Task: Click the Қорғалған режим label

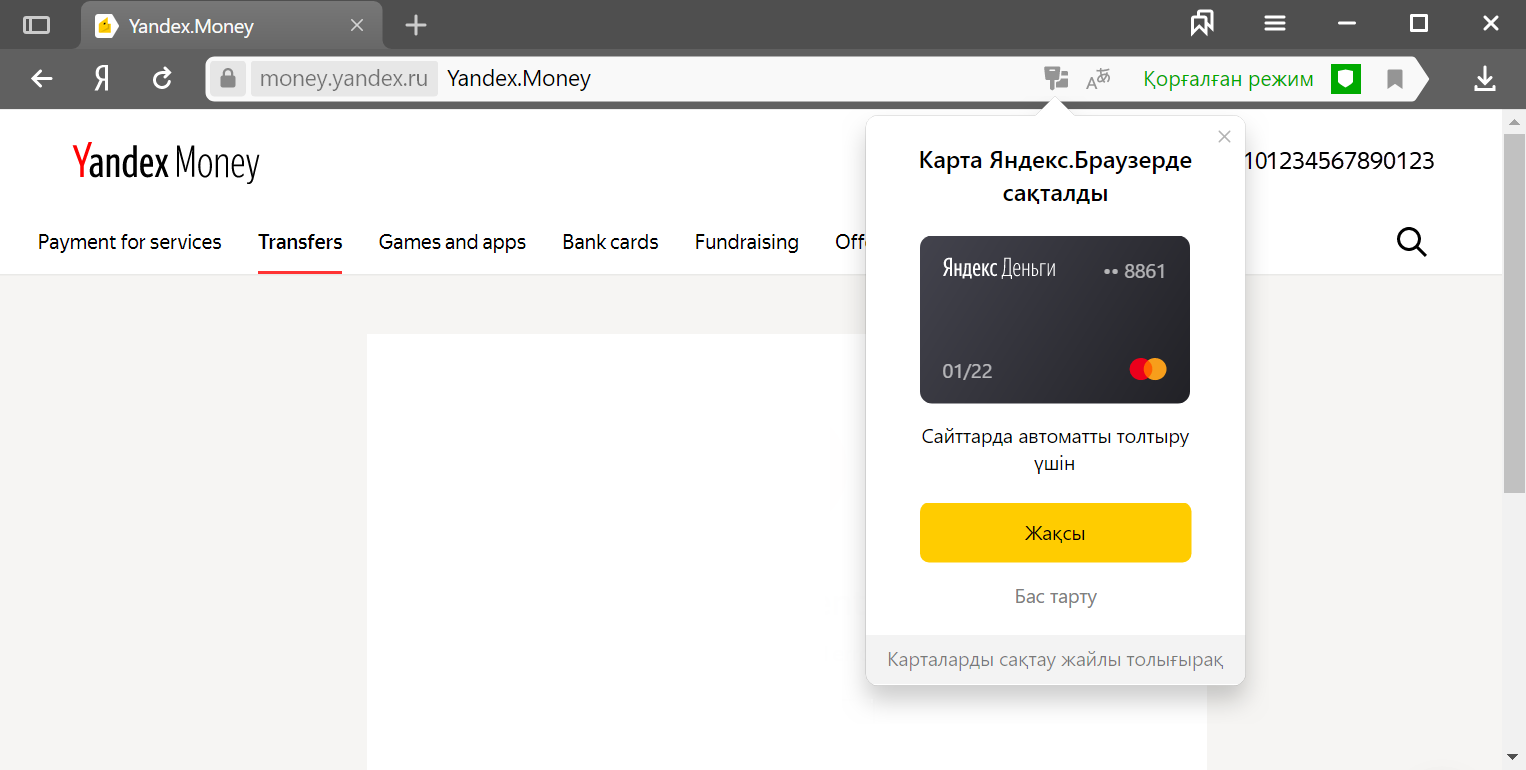Action: (x=1229, y=79)
